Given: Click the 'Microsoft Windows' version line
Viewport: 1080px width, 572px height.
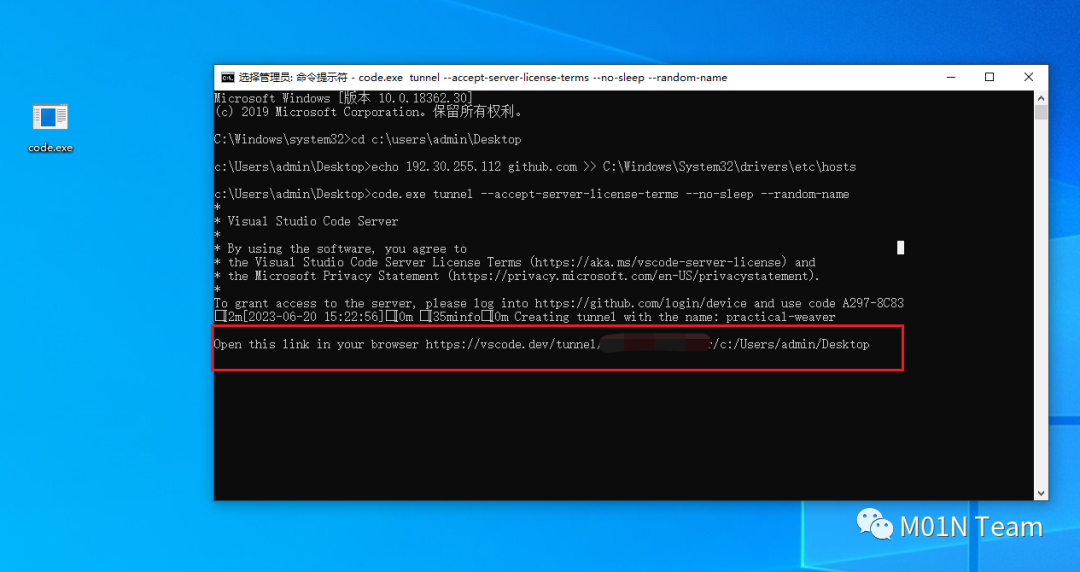Looking at the screenshot, I should point(343,99).
